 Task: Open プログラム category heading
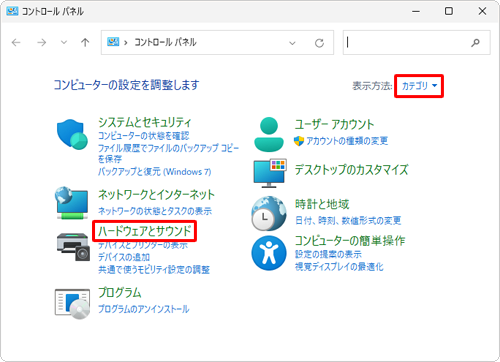pos(120,293)
